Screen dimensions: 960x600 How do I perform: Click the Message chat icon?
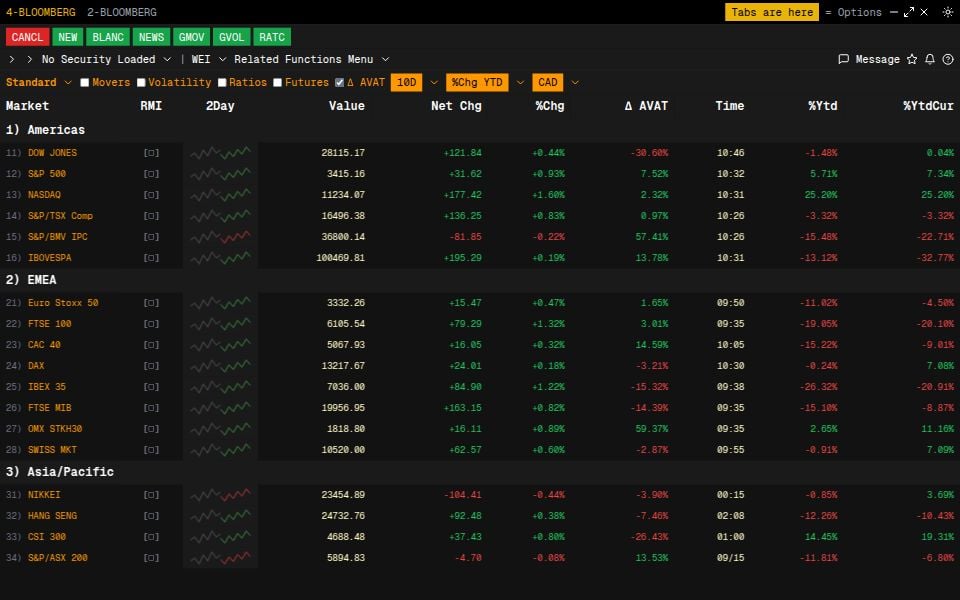pos(845,59)
